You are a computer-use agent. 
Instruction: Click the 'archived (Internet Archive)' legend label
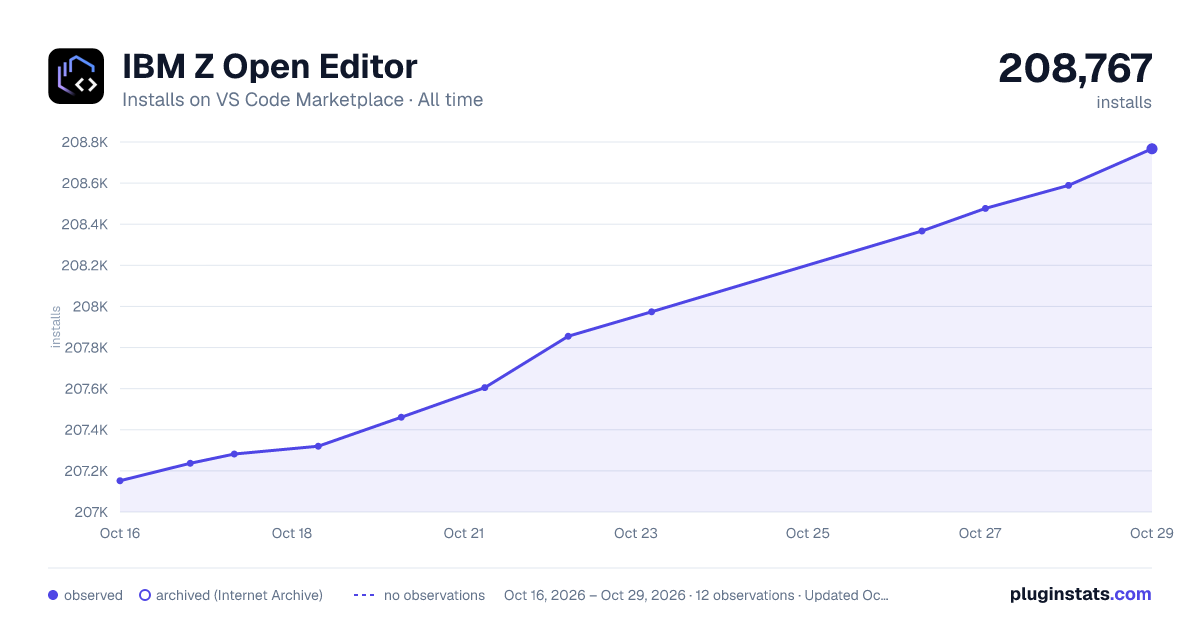tap(239, 595)
